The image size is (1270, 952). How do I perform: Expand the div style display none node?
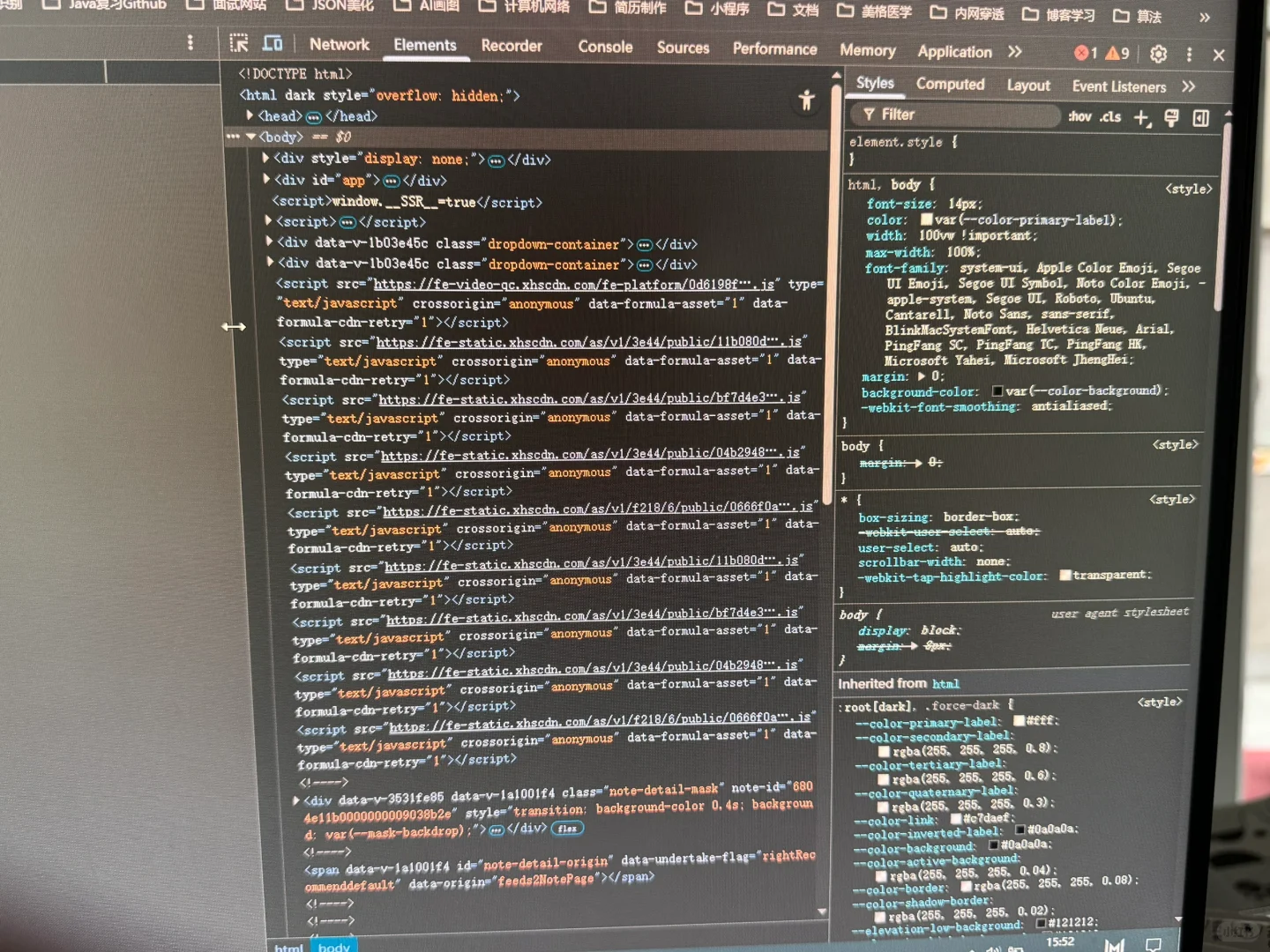(265, 159)
